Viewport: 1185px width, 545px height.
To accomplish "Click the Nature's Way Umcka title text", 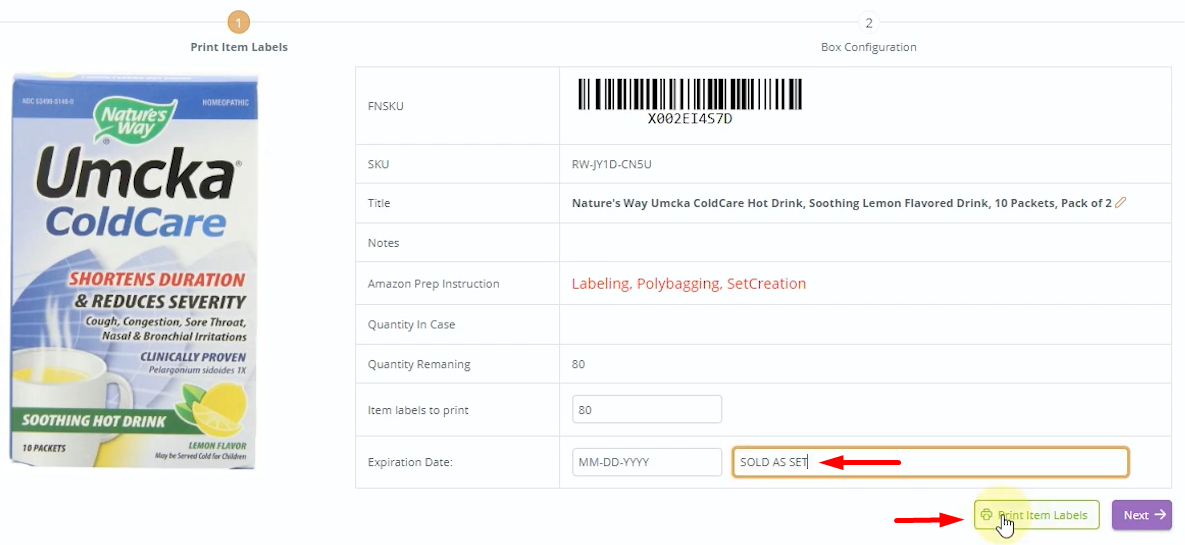I will click(841, 203).
